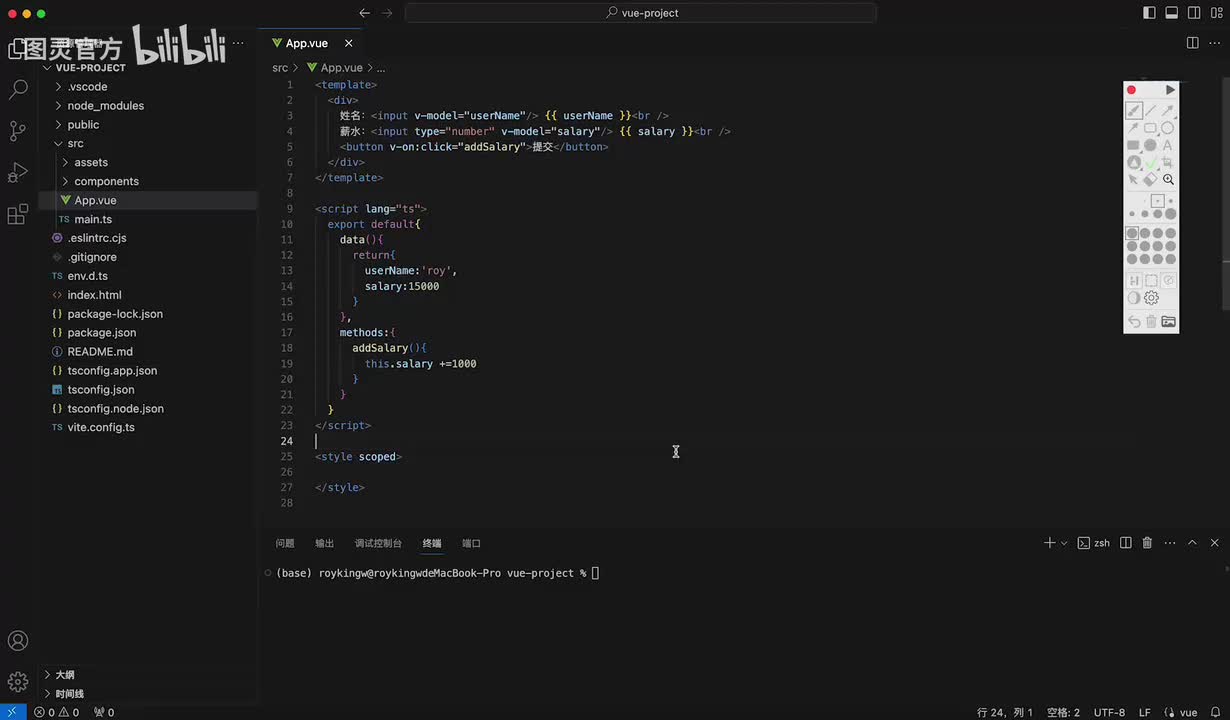Viewport: 1230px width, 720px height.
Task: Toggle the bottom panel layout button
Action: coord(1171,13)
